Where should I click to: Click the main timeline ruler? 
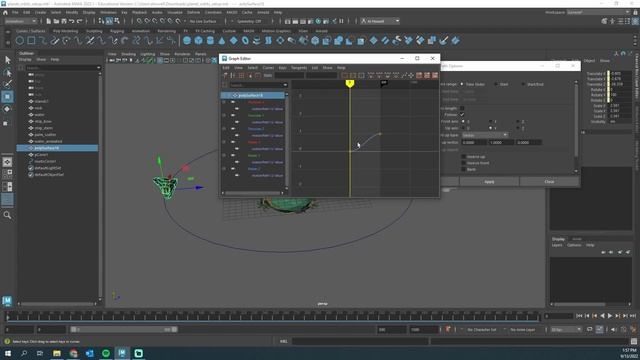tap(273, 316)
